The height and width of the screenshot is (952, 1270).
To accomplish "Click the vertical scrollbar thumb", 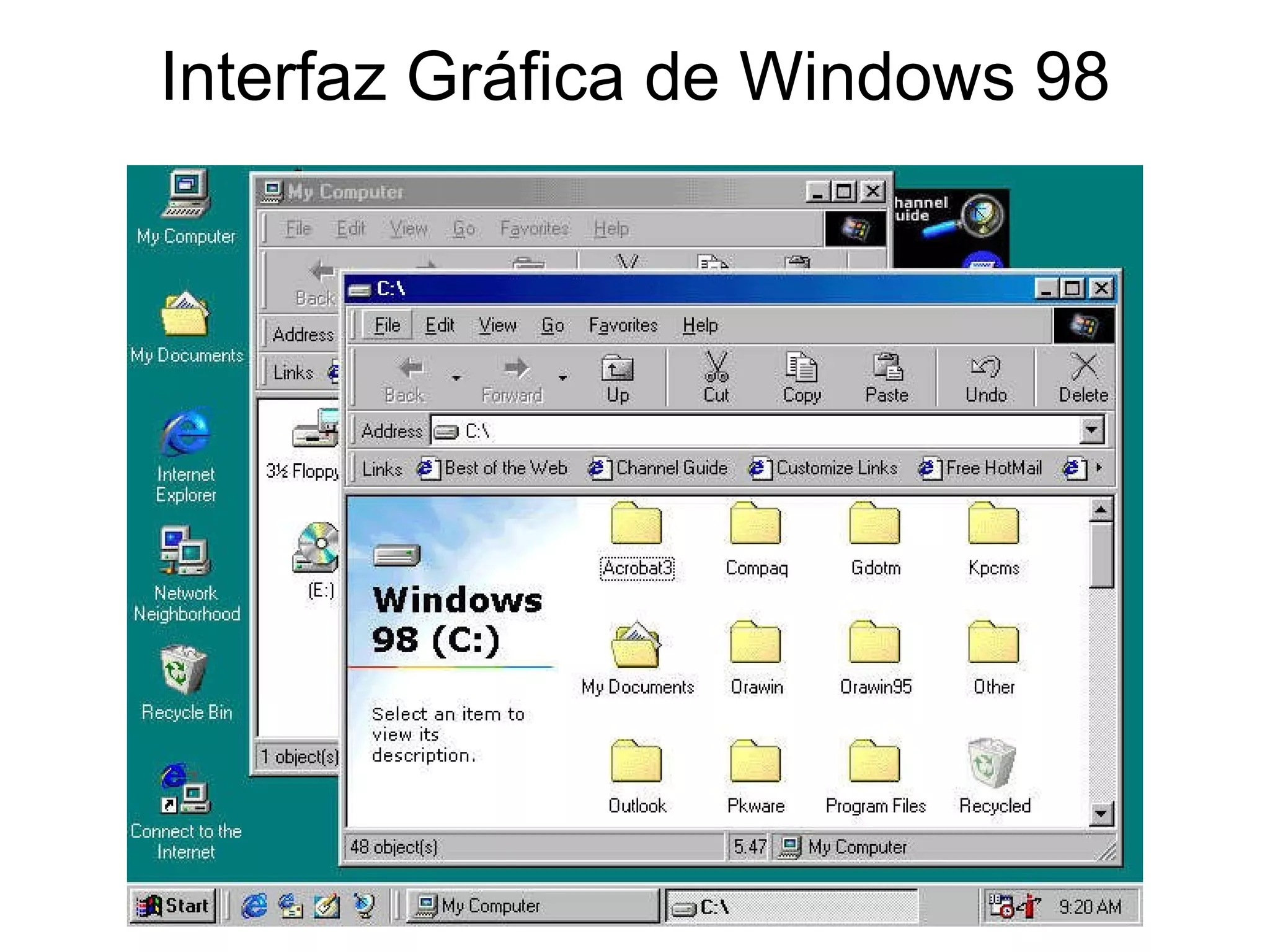I will tap(1101, 555).
